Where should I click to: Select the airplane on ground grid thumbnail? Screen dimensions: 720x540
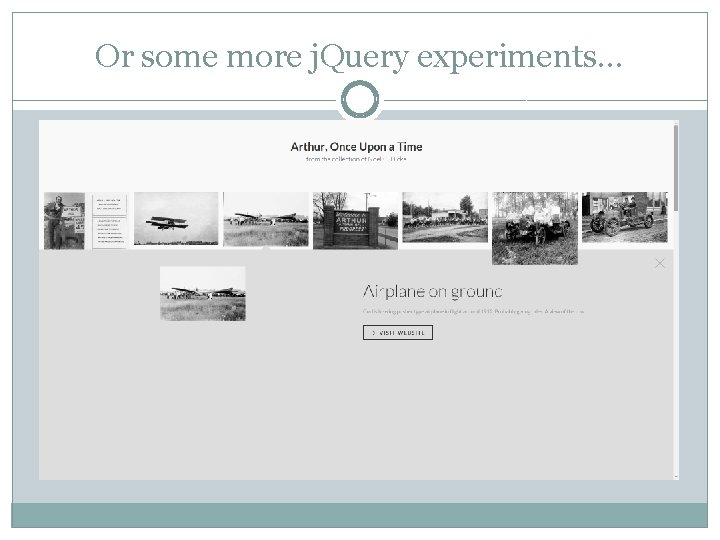266,219
